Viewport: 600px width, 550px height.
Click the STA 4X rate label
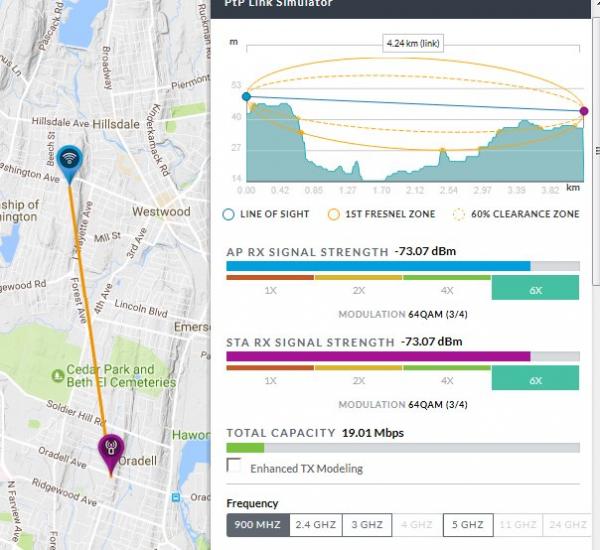point(447,381)
